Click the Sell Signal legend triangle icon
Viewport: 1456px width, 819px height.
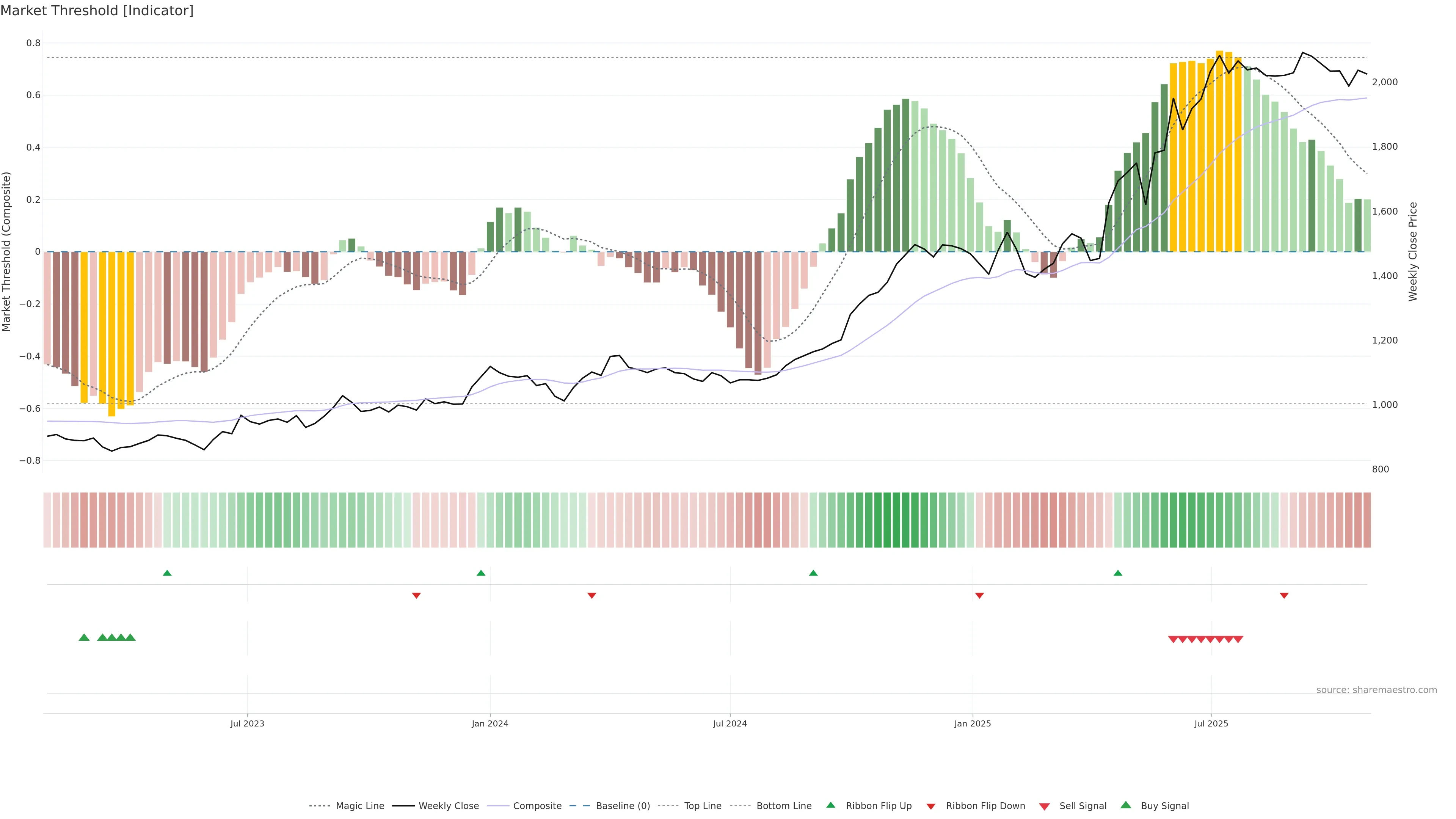coord(1045,806)
